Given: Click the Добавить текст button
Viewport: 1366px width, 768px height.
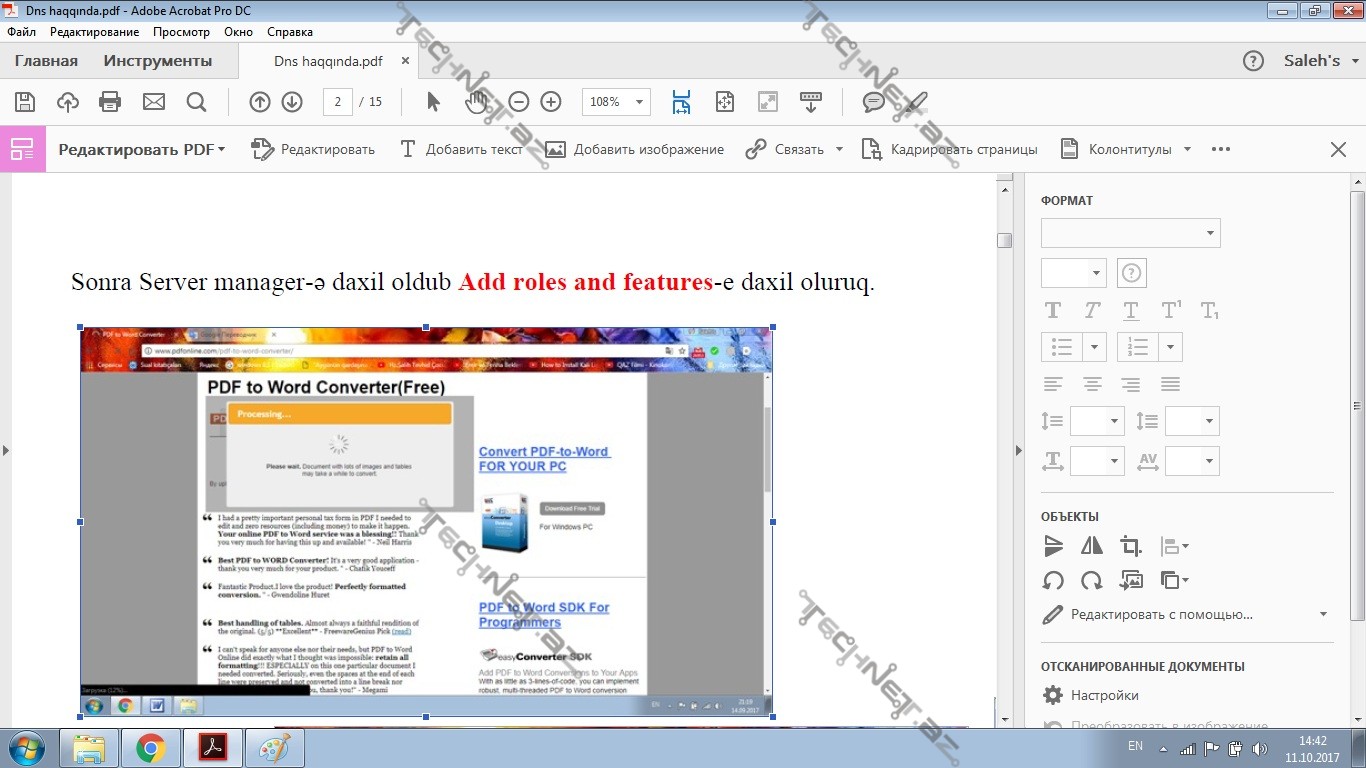Looking at the screenshot, I should tap(461, 149).
